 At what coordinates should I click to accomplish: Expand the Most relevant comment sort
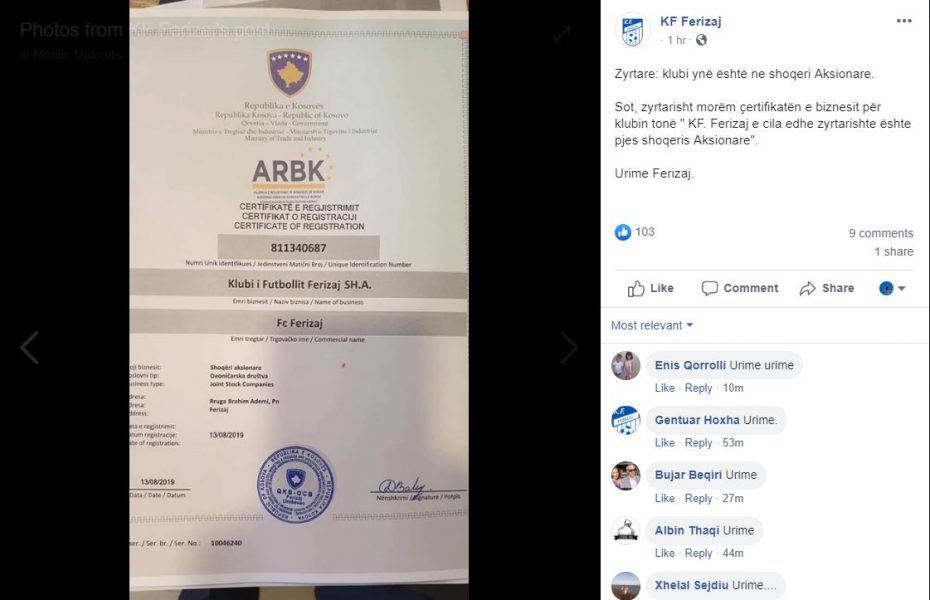652,325
